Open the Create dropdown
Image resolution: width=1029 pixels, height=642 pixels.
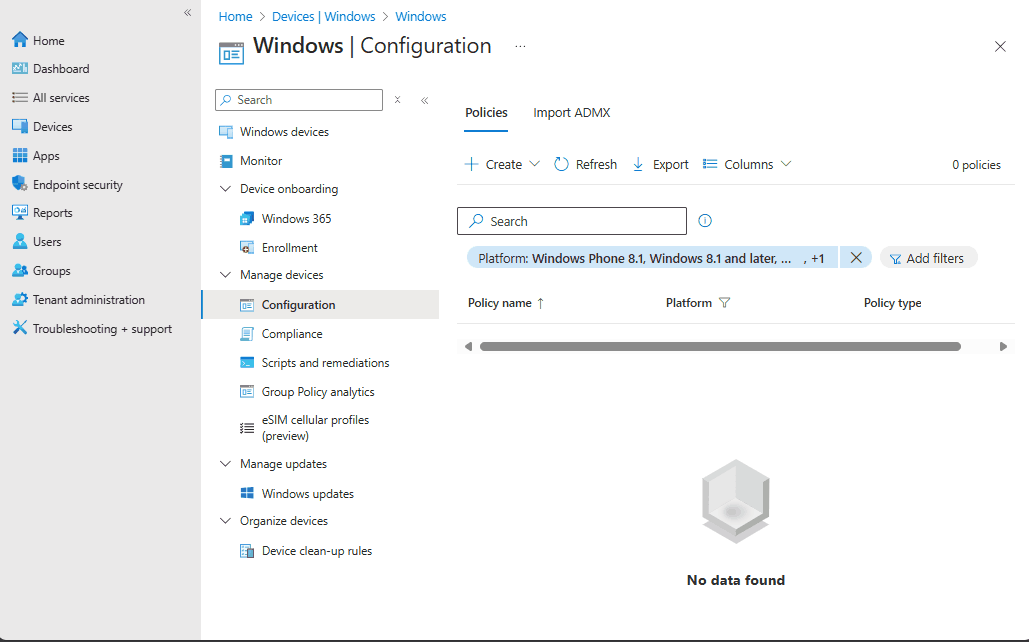502,164
